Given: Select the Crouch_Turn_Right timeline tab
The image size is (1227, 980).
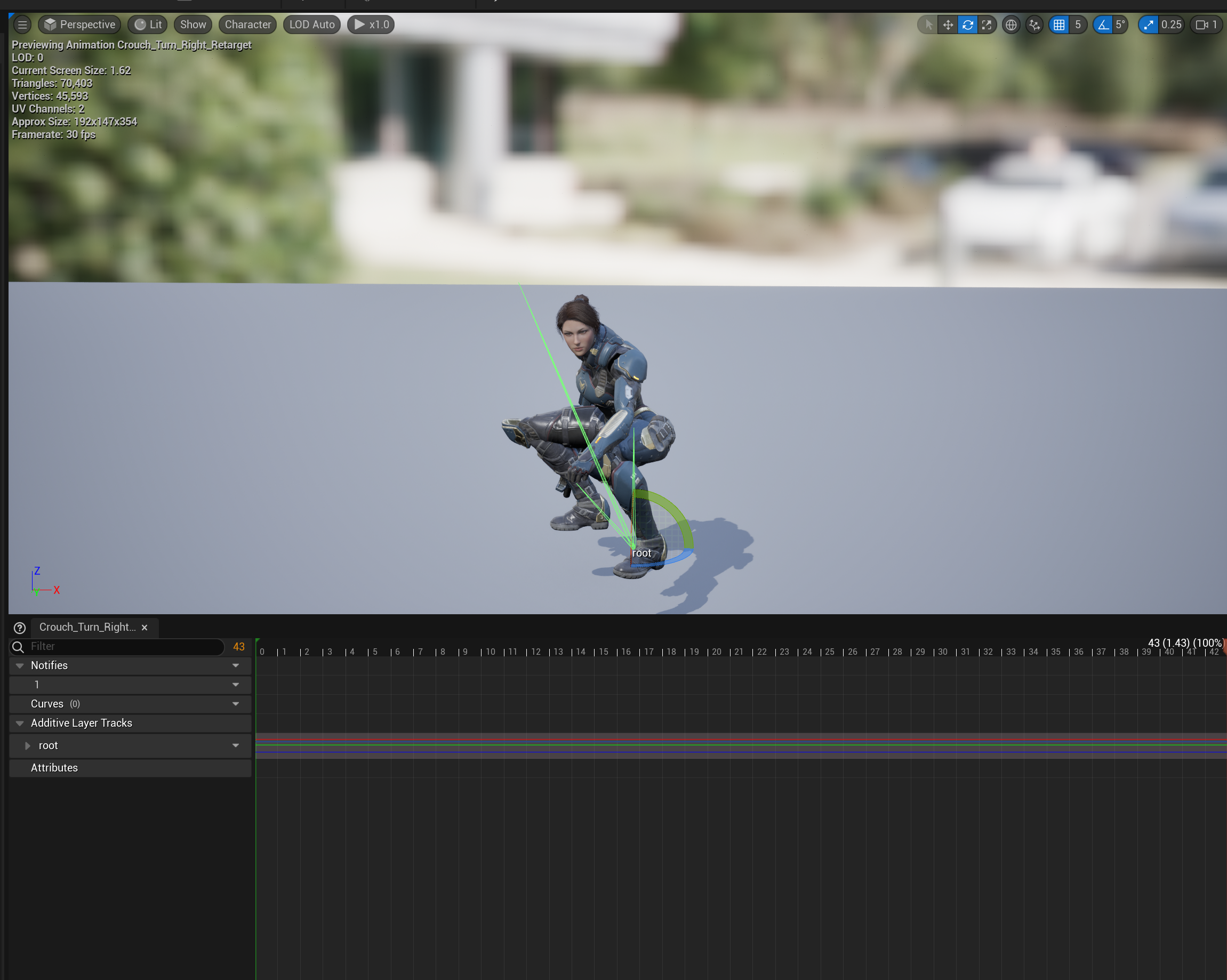Looking at the screenshot, I should pyautogui.click(x=87, y=627).
